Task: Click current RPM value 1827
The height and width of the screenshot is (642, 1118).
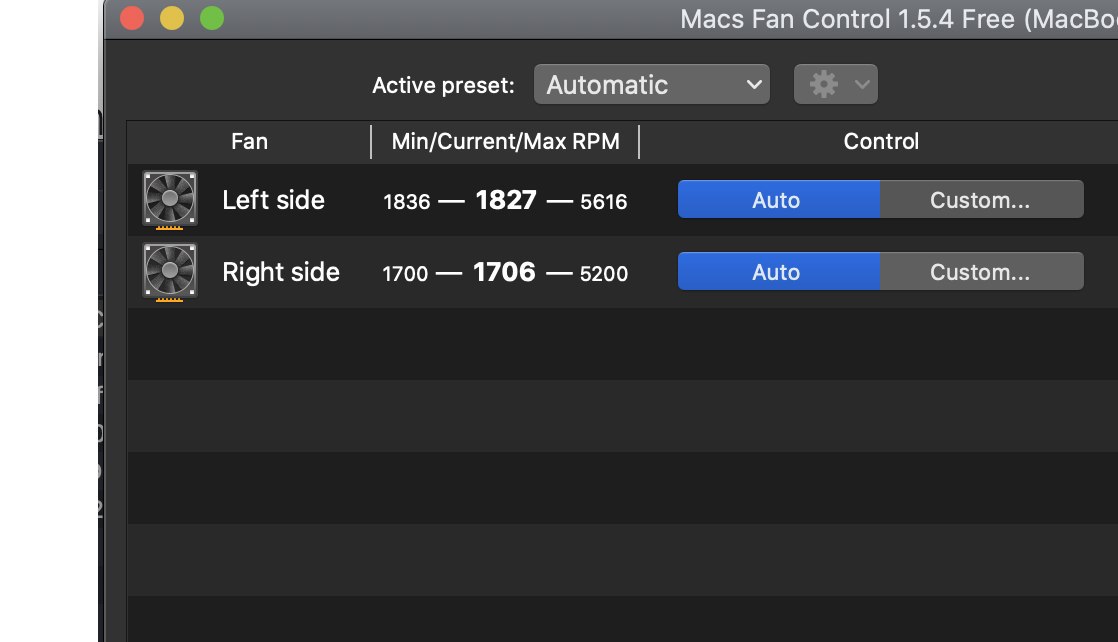Action: 506,200
